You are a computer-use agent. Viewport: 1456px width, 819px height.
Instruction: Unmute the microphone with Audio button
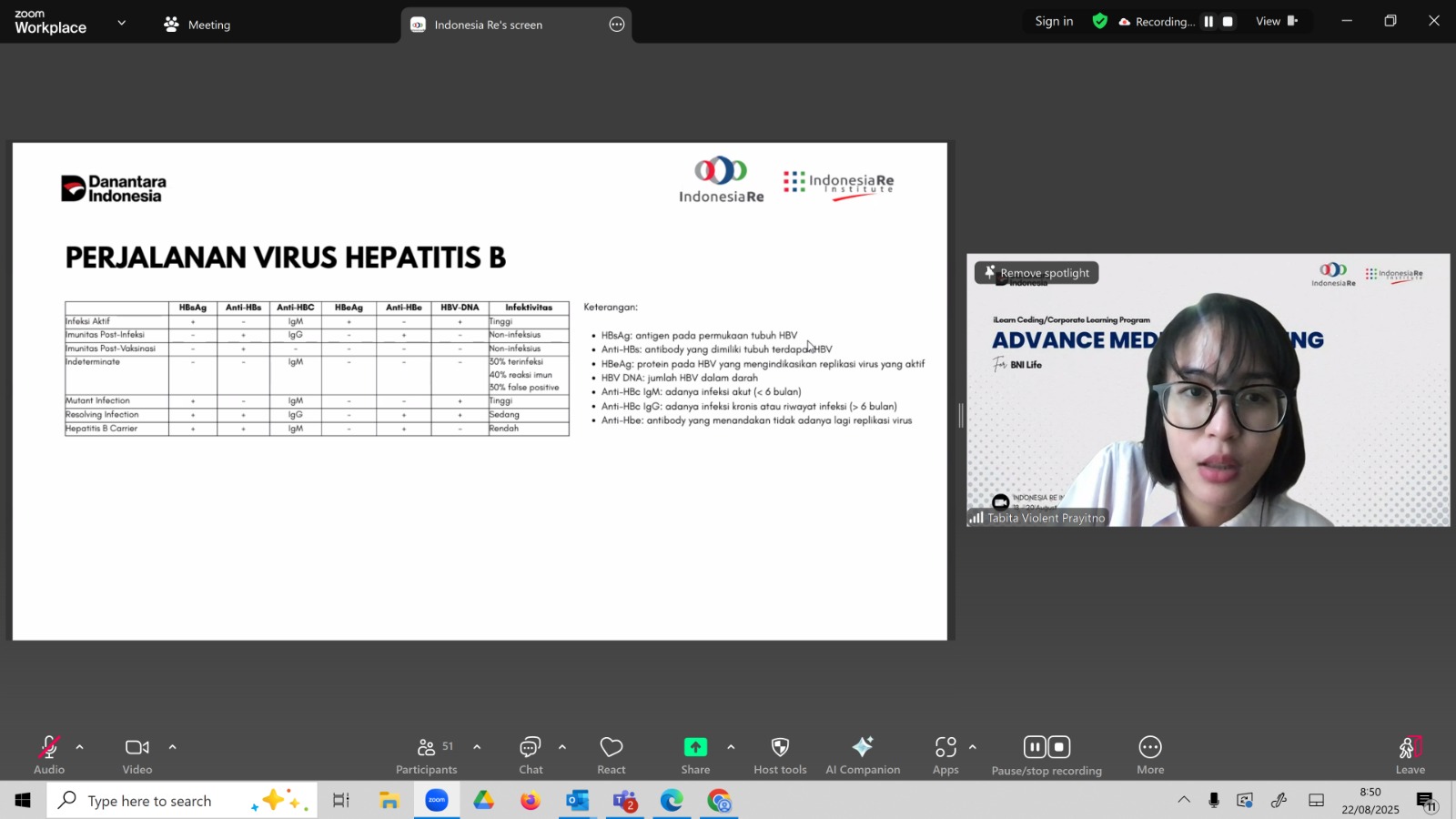49,754
